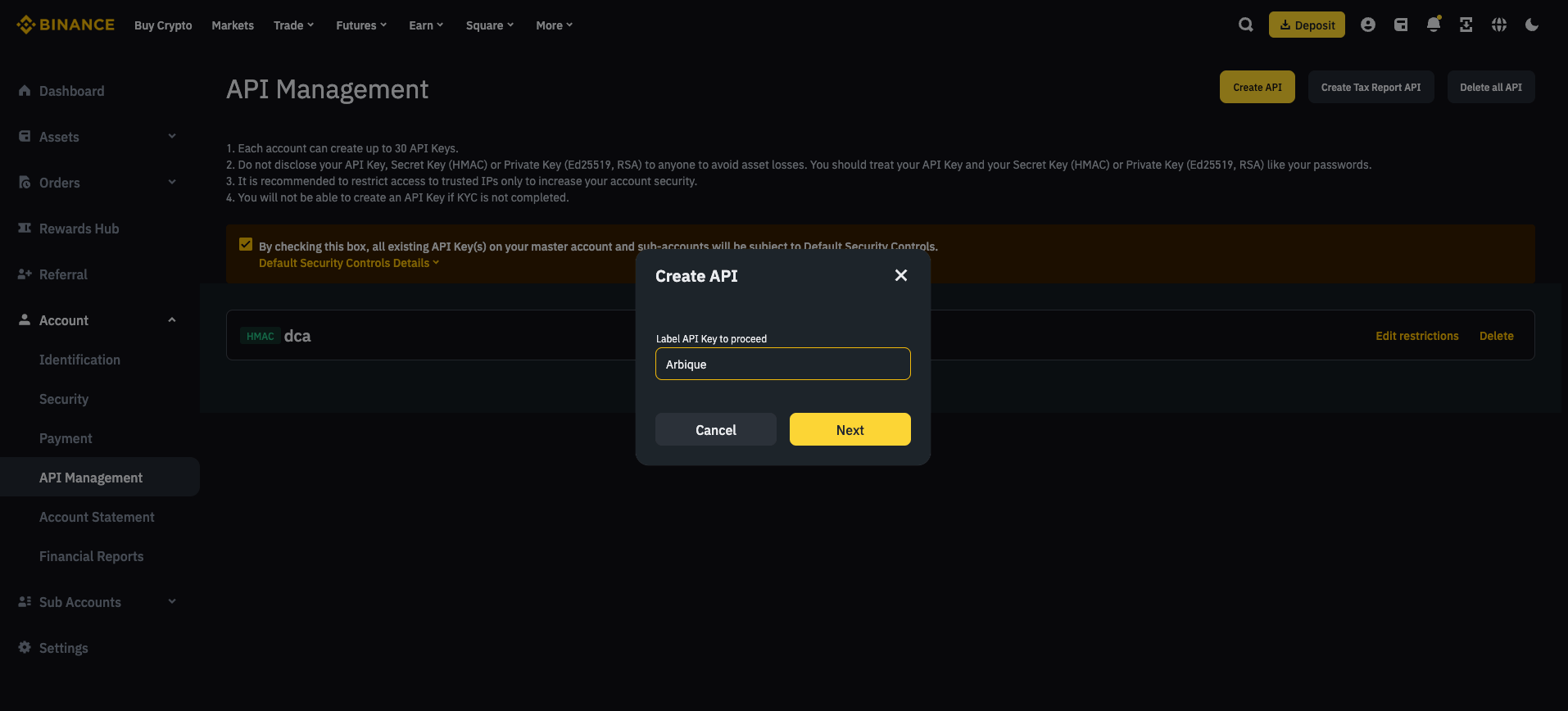Click the Dashboard home icon
The width and height of the screenshot is (1568, 711).
25,90
